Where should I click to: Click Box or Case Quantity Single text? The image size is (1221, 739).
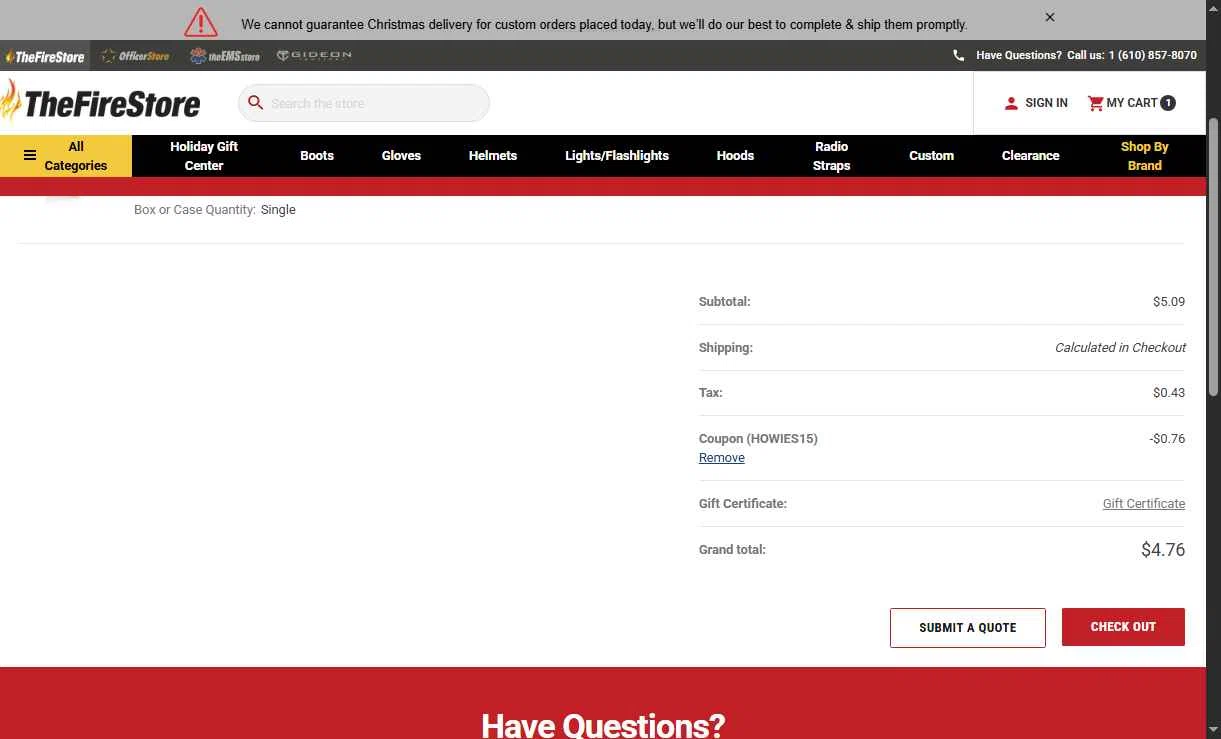coord(215,210)
